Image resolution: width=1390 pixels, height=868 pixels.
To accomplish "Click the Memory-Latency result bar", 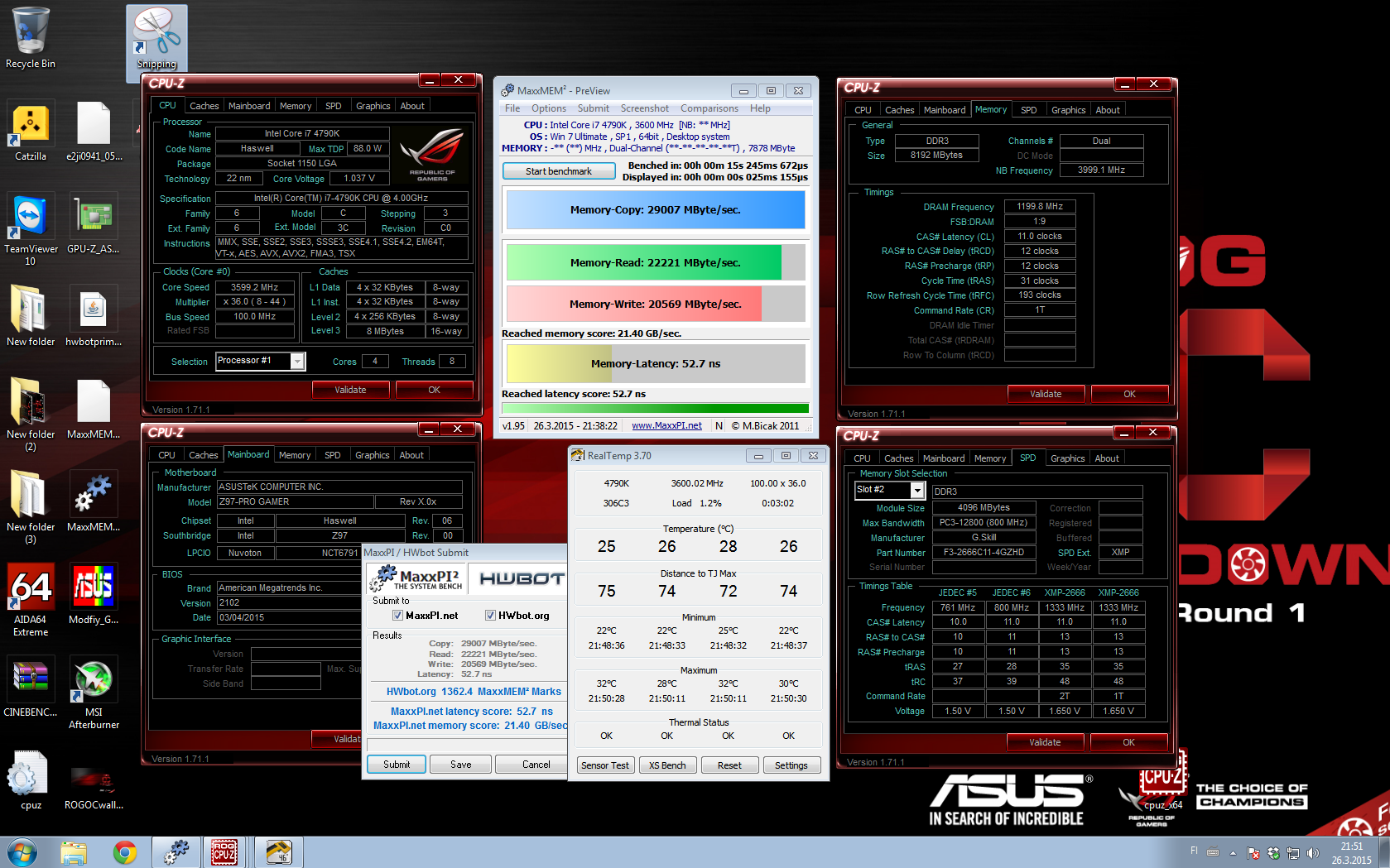I will (655, 363).
